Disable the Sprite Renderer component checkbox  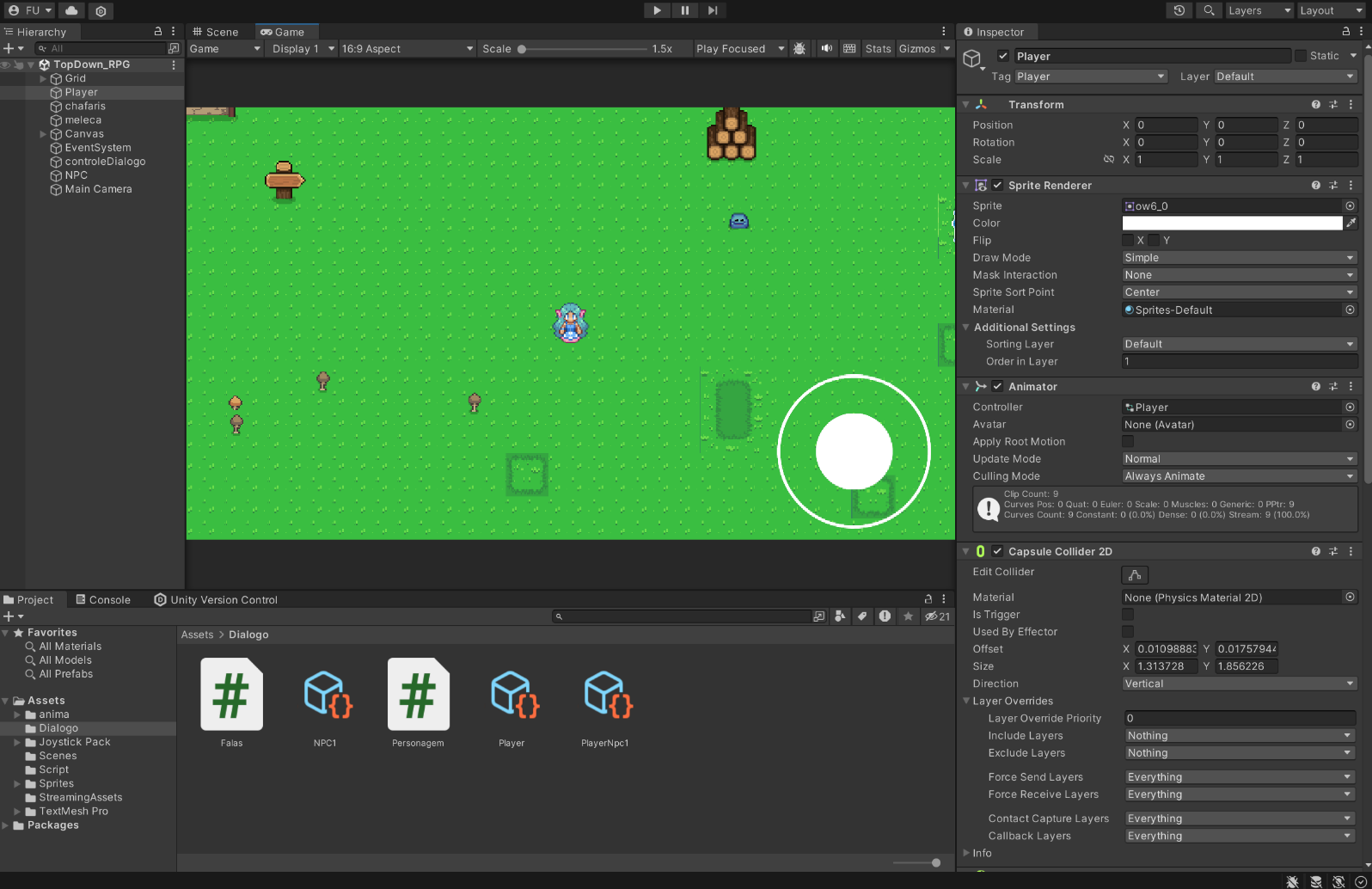point(997,185)
